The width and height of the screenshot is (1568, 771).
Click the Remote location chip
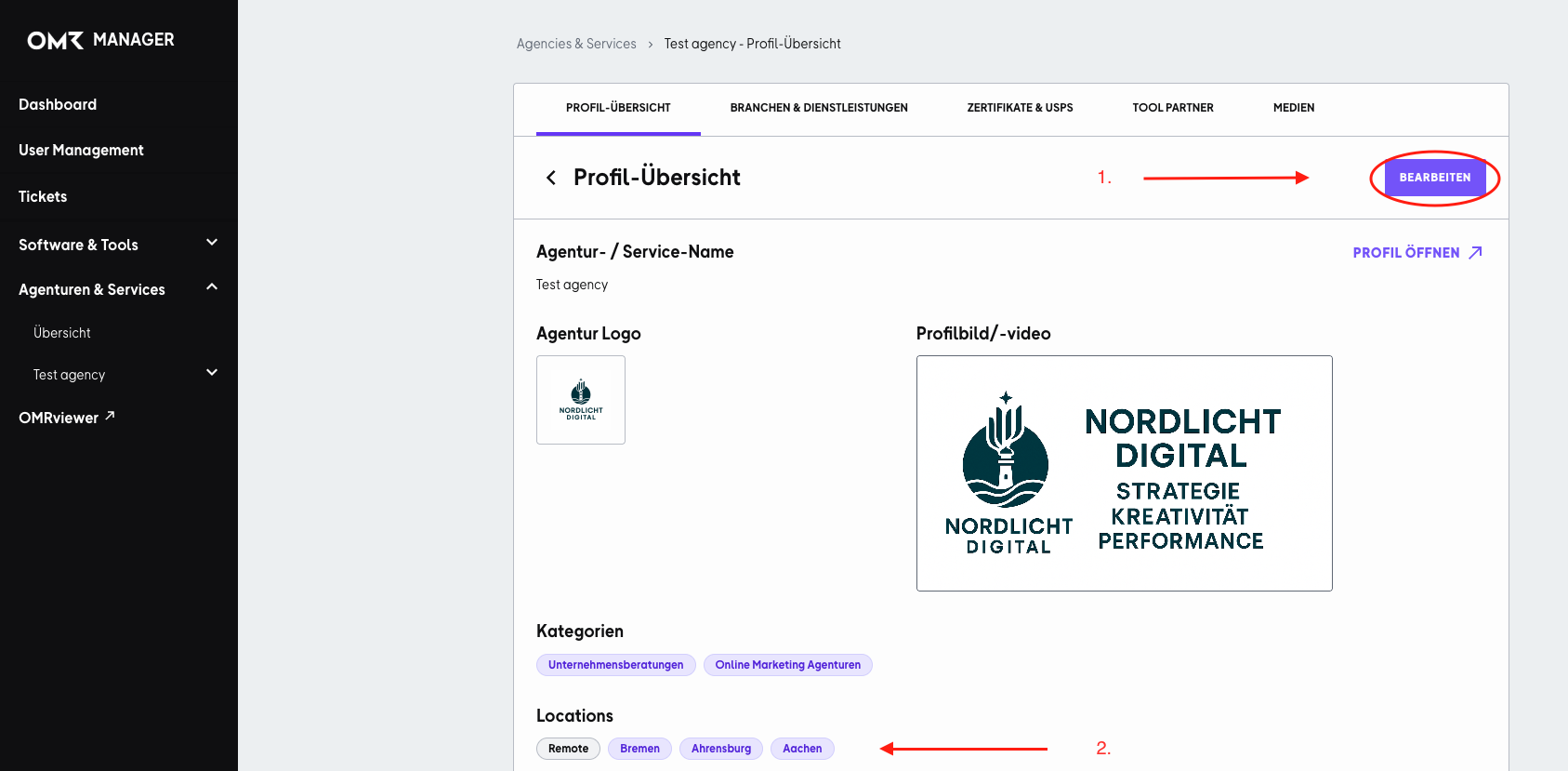(568, 749)
